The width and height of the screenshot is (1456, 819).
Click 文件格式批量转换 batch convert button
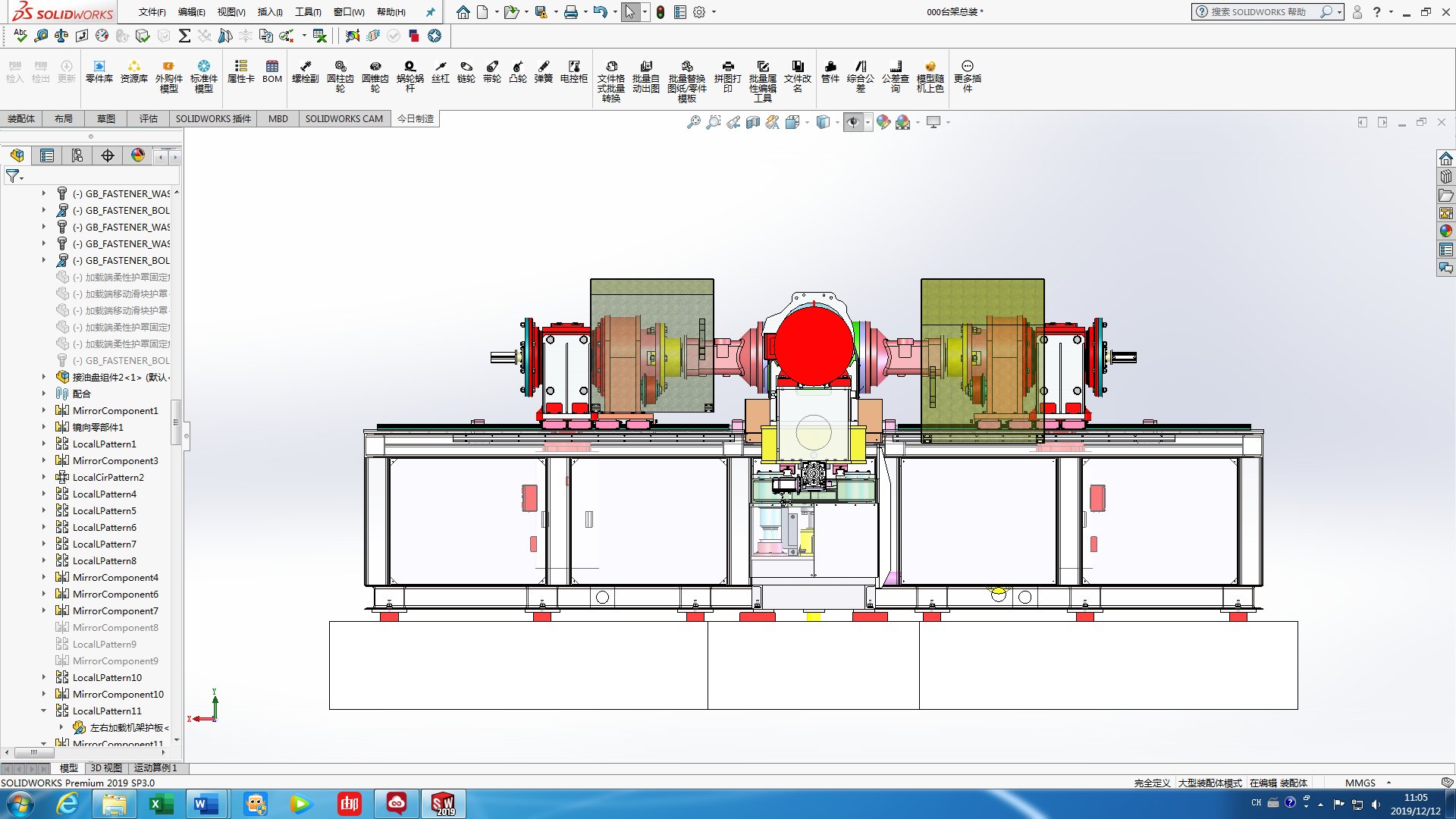coord(611,82)
